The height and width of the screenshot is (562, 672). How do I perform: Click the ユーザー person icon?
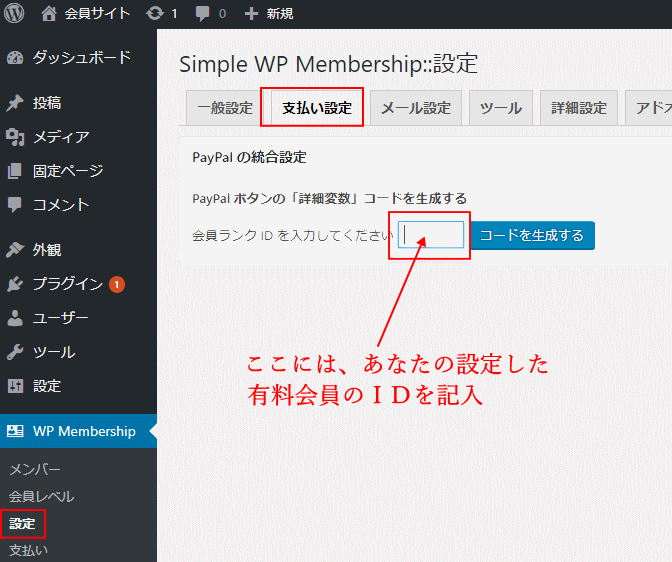tap(15, 318)
